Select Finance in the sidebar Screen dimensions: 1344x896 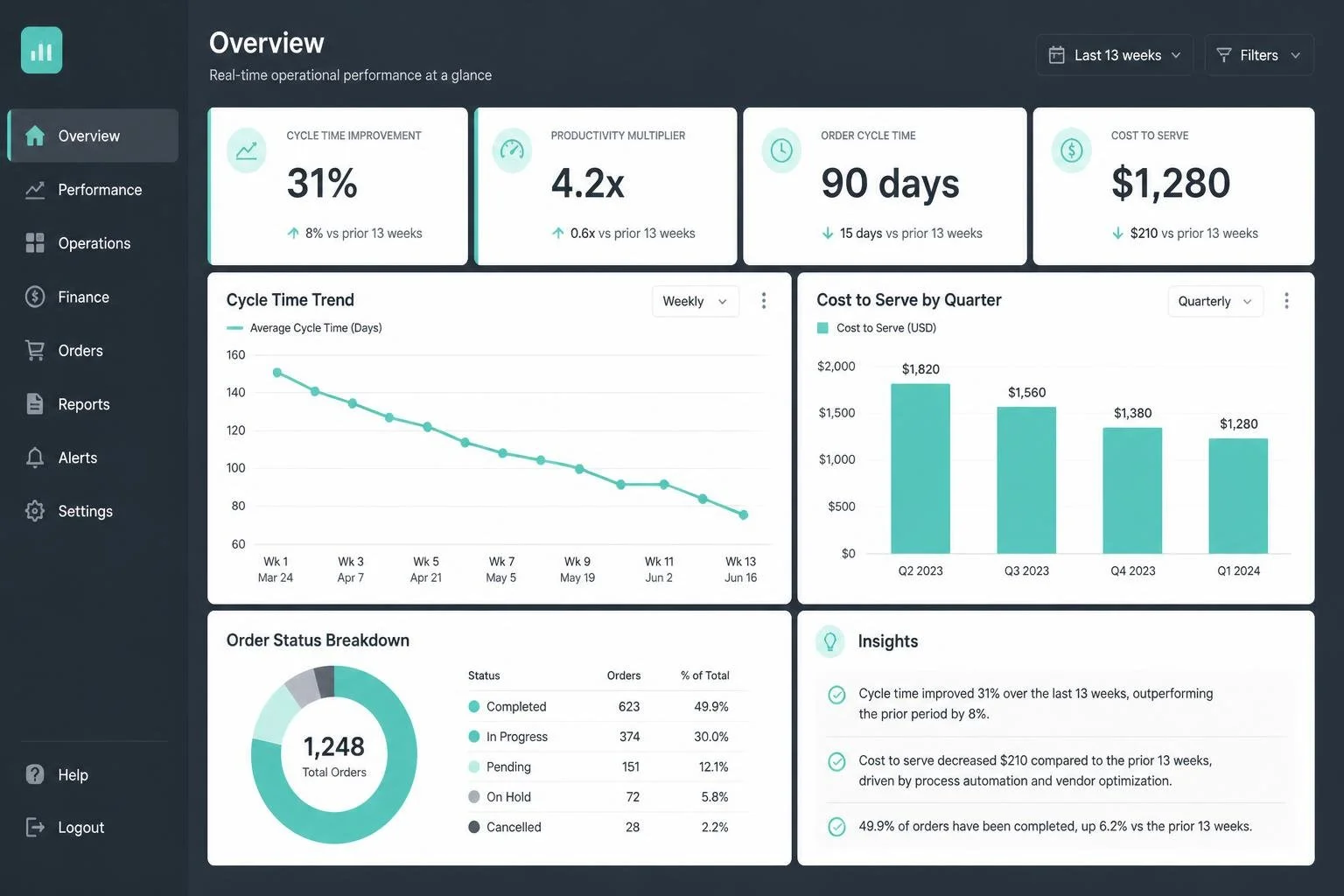click(93, 297)
